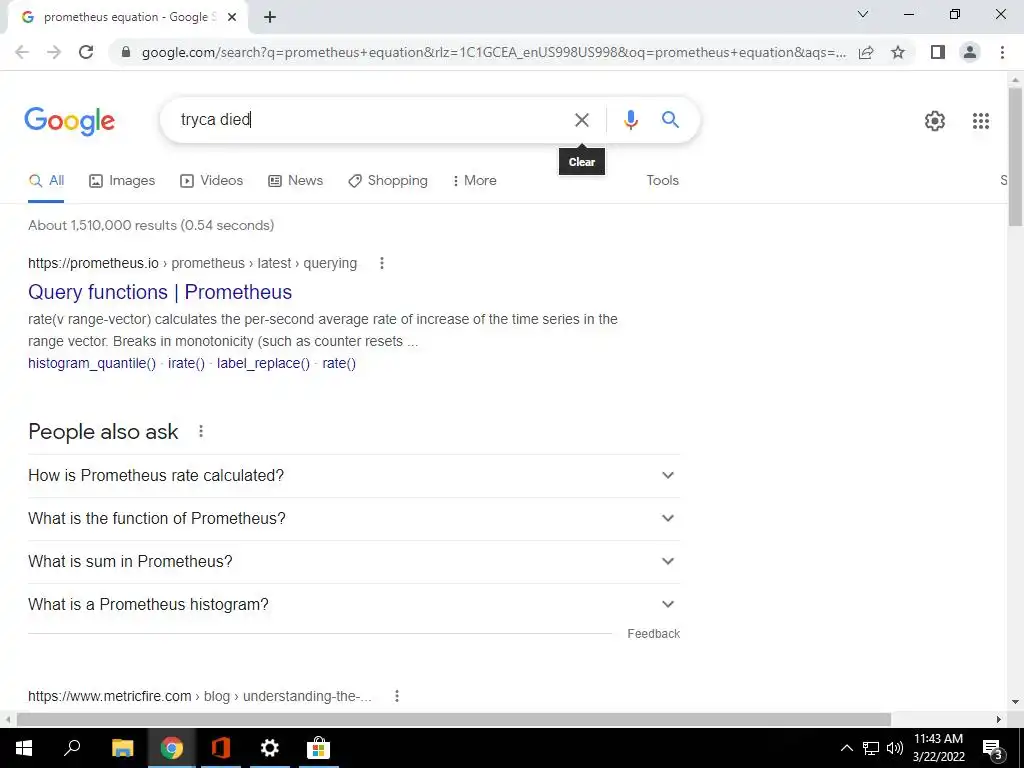Open the date and time clock
The width and height of the screenshot is (1024, 768).
(938, 748)
